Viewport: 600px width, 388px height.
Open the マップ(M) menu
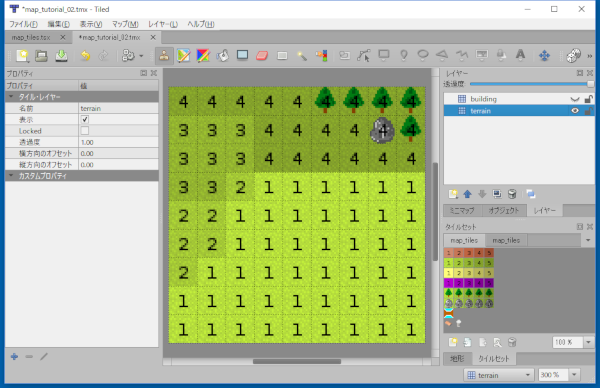click(x=125, y=24)
